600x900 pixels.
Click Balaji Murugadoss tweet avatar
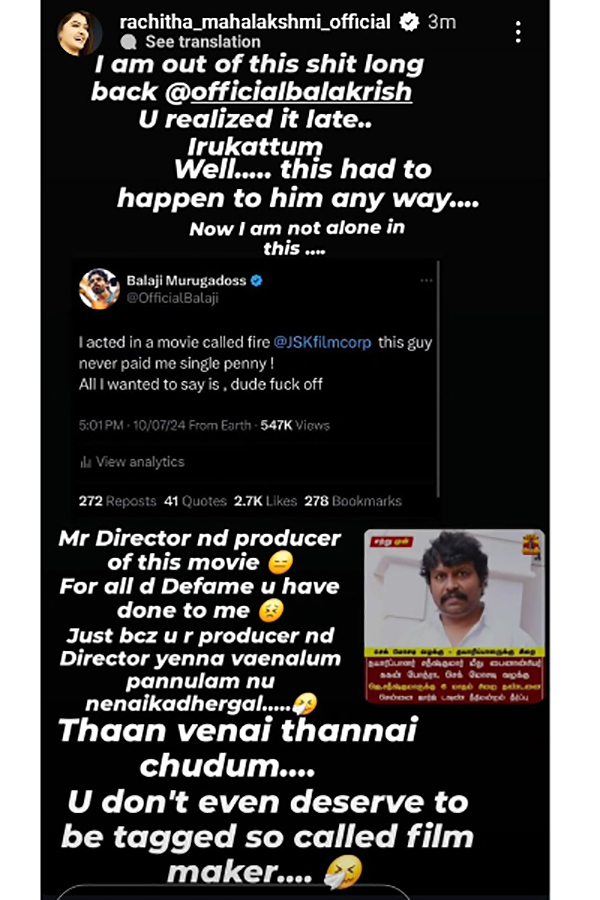99,289
